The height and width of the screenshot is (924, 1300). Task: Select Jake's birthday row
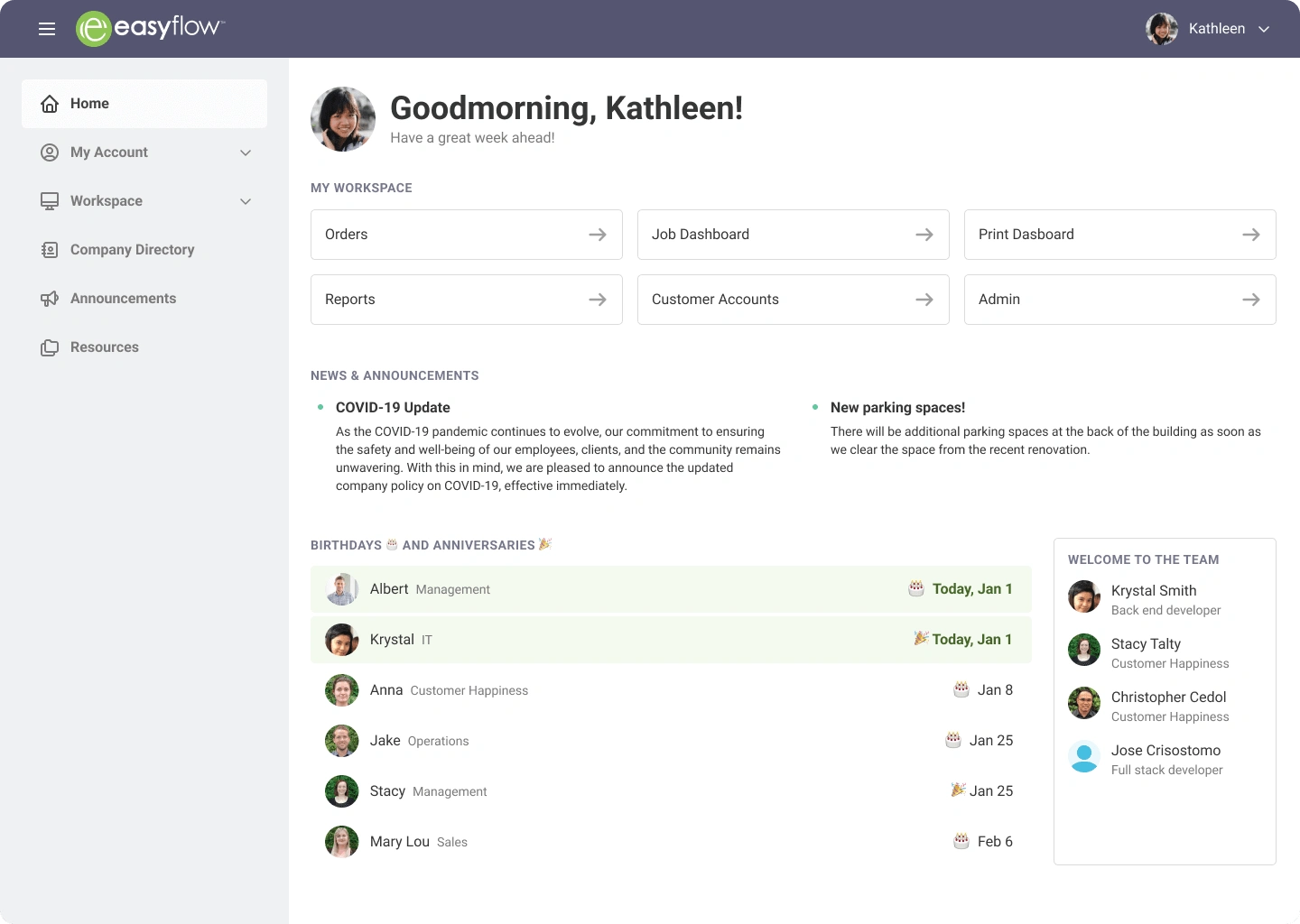[x=670, y=741]
